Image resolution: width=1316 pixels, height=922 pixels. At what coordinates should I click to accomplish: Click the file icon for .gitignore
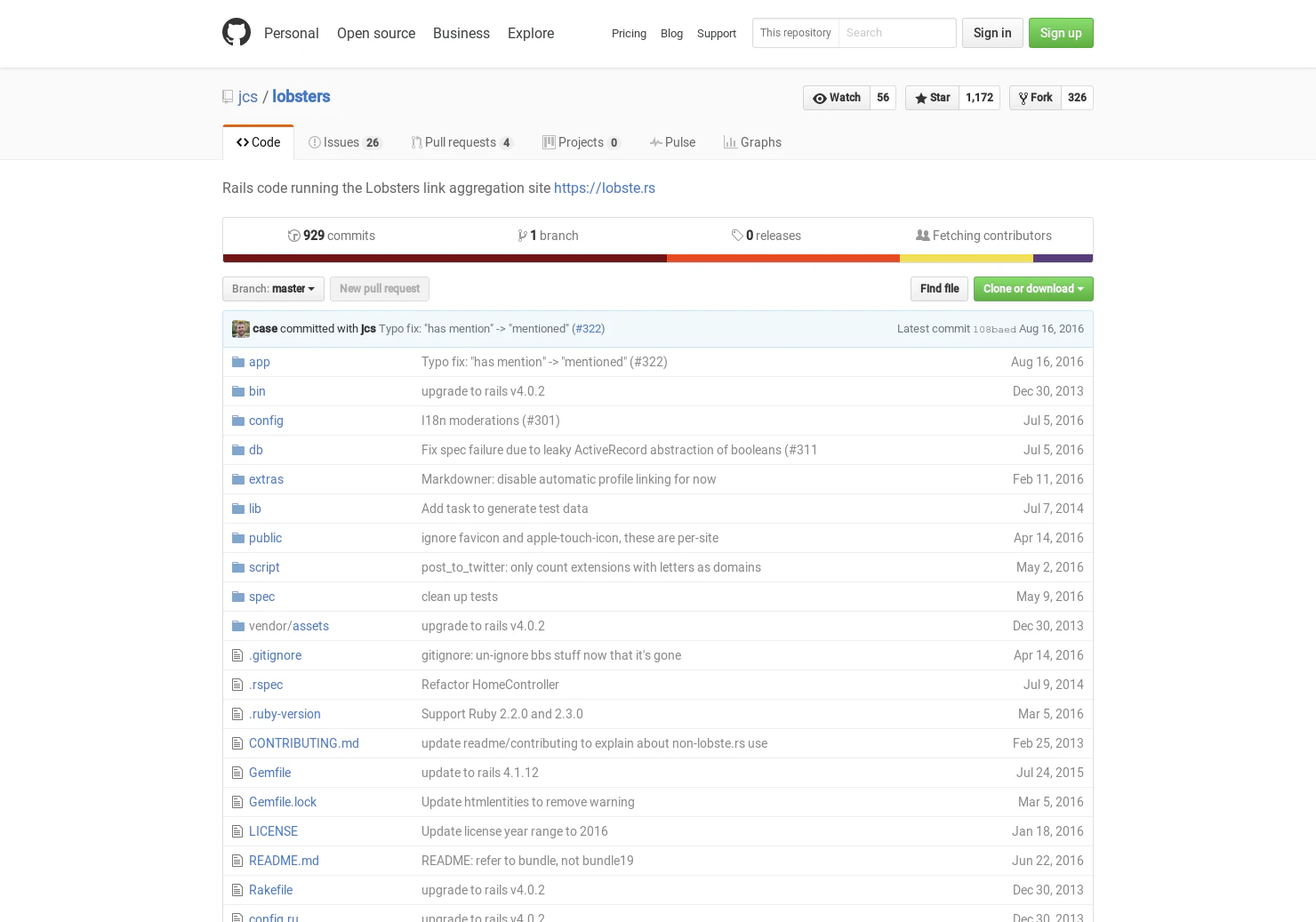pyautogui.click(x=237, y=655)
